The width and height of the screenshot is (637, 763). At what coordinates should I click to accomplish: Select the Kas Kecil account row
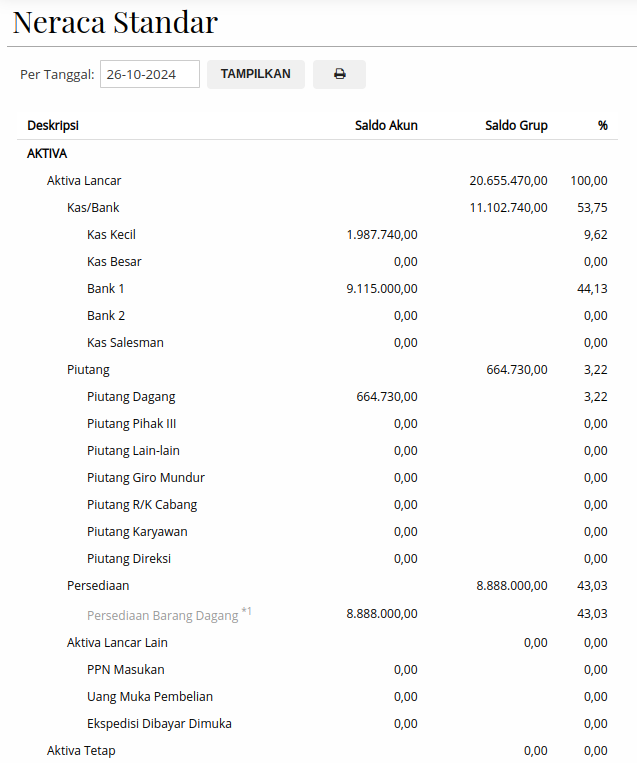111,235
